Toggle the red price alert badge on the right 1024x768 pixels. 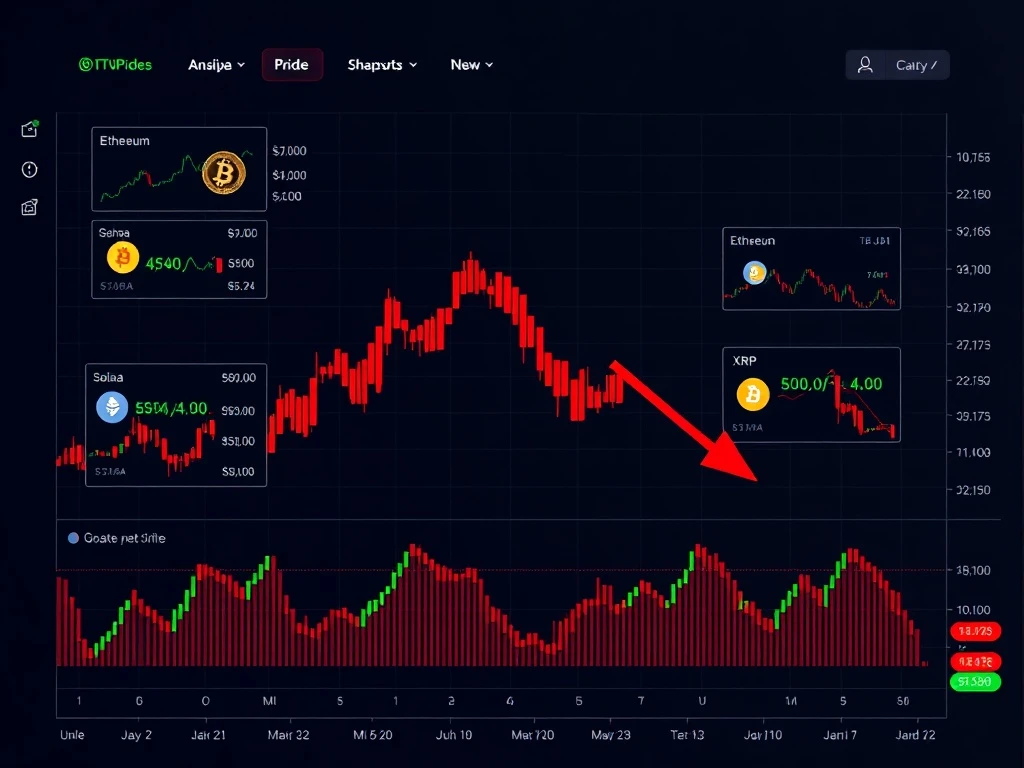click(x=975, y=631)
